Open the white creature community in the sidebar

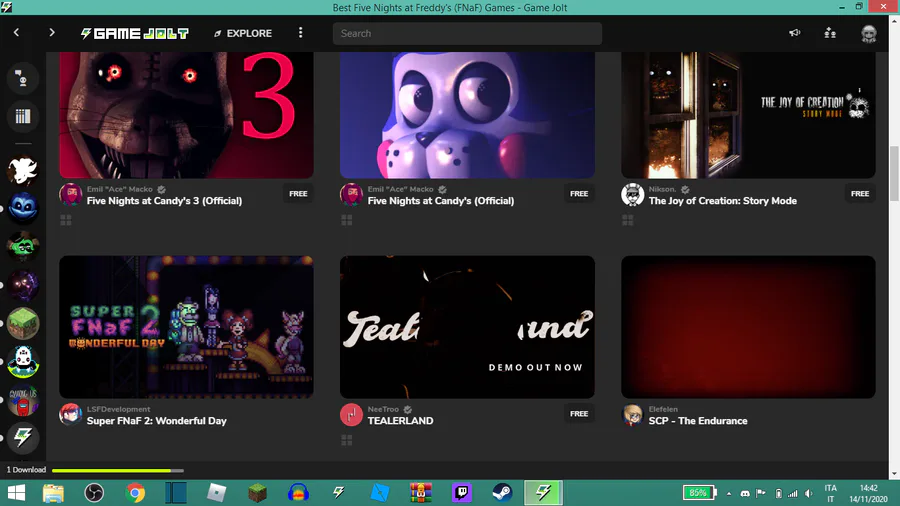coord(23,170)
